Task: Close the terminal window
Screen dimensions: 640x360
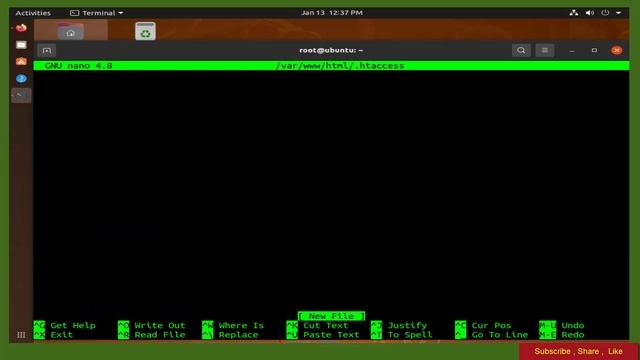Action: (616, 50)
